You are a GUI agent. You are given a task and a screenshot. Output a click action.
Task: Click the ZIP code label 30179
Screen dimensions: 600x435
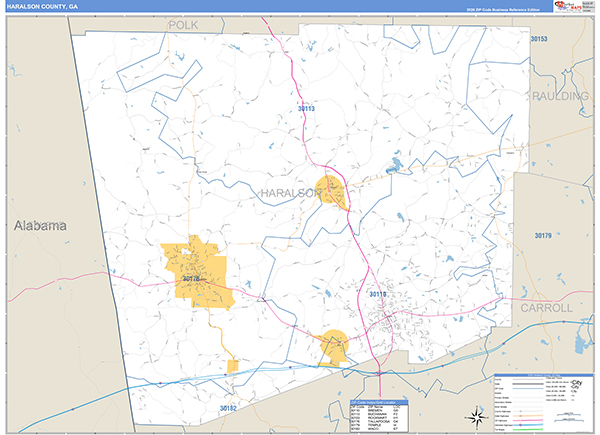pos(543,236)
